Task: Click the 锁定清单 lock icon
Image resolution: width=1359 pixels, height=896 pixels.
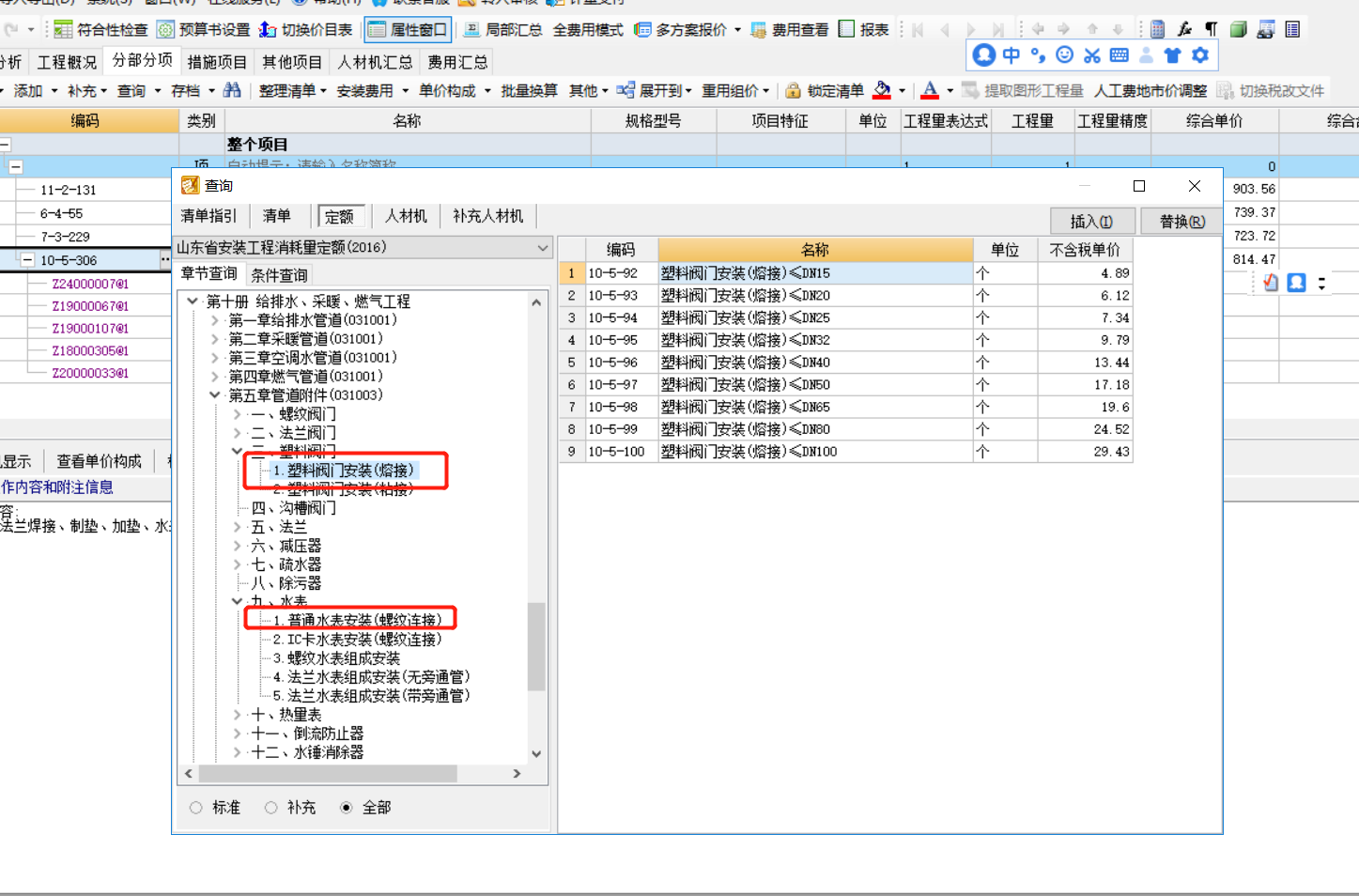Action: [x=794, y=90]
